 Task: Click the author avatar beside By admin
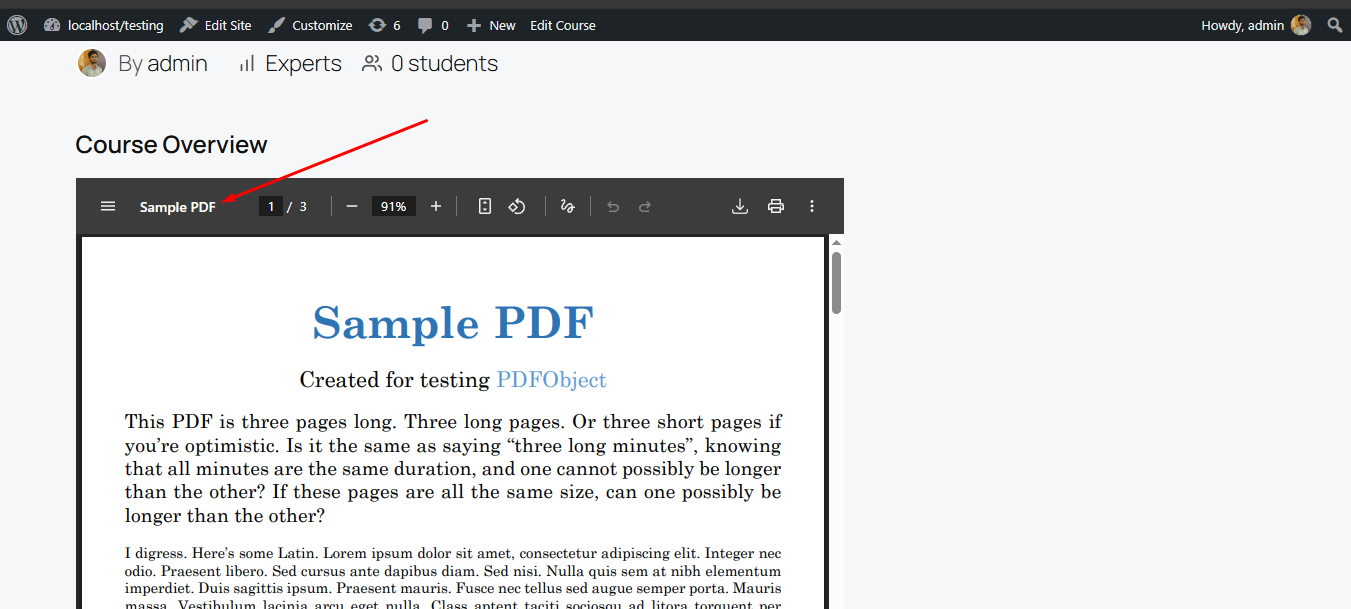92,63
